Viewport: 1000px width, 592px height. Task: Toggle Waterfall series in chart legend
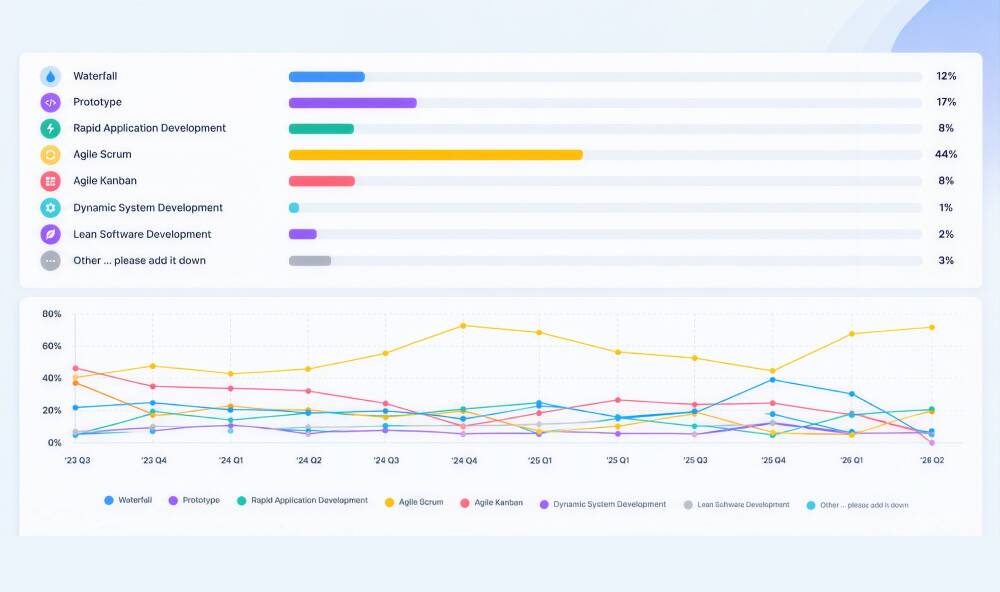click(x=128, y=500)
